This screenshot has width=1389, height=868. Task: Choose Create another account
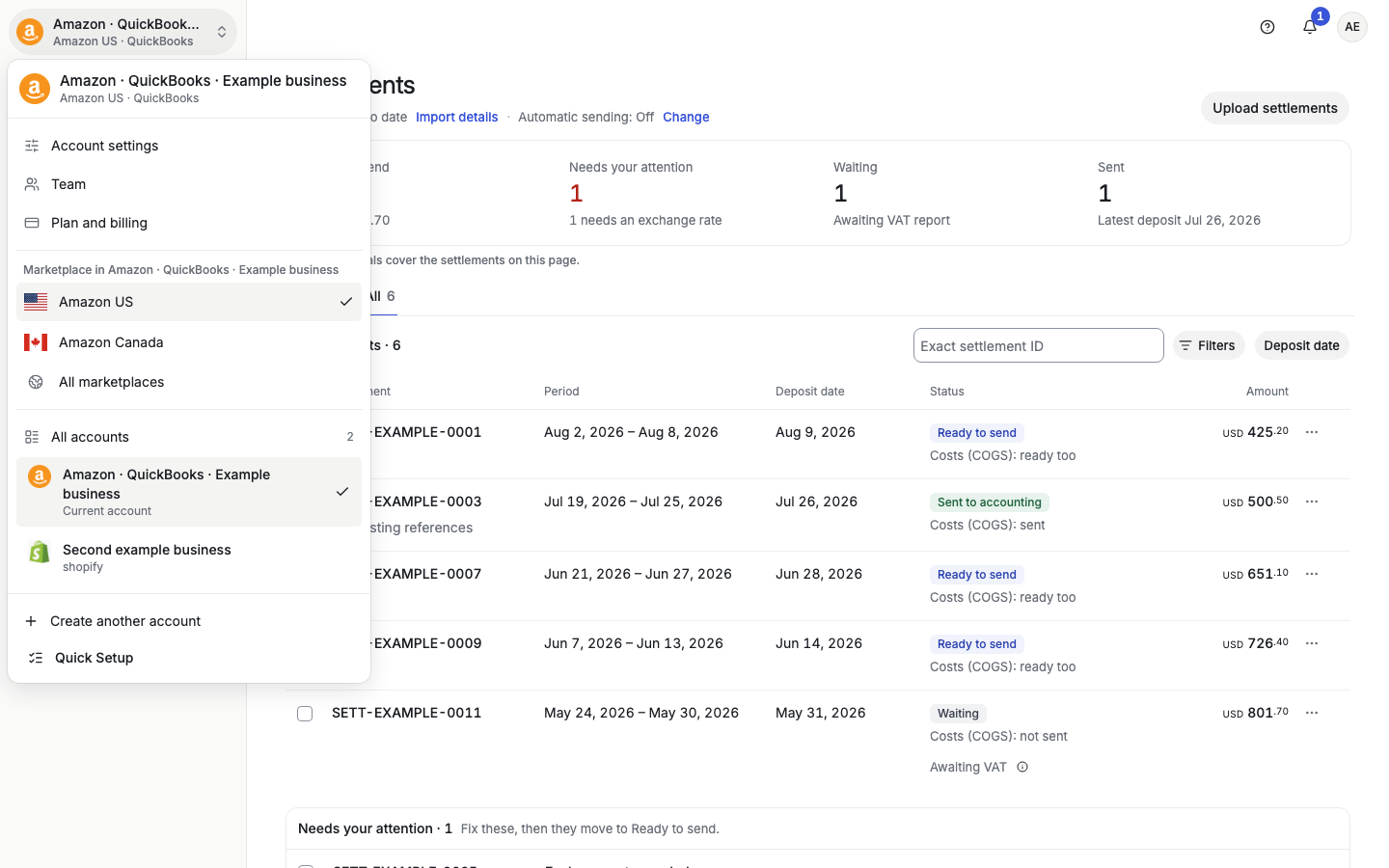coord(189,621)
